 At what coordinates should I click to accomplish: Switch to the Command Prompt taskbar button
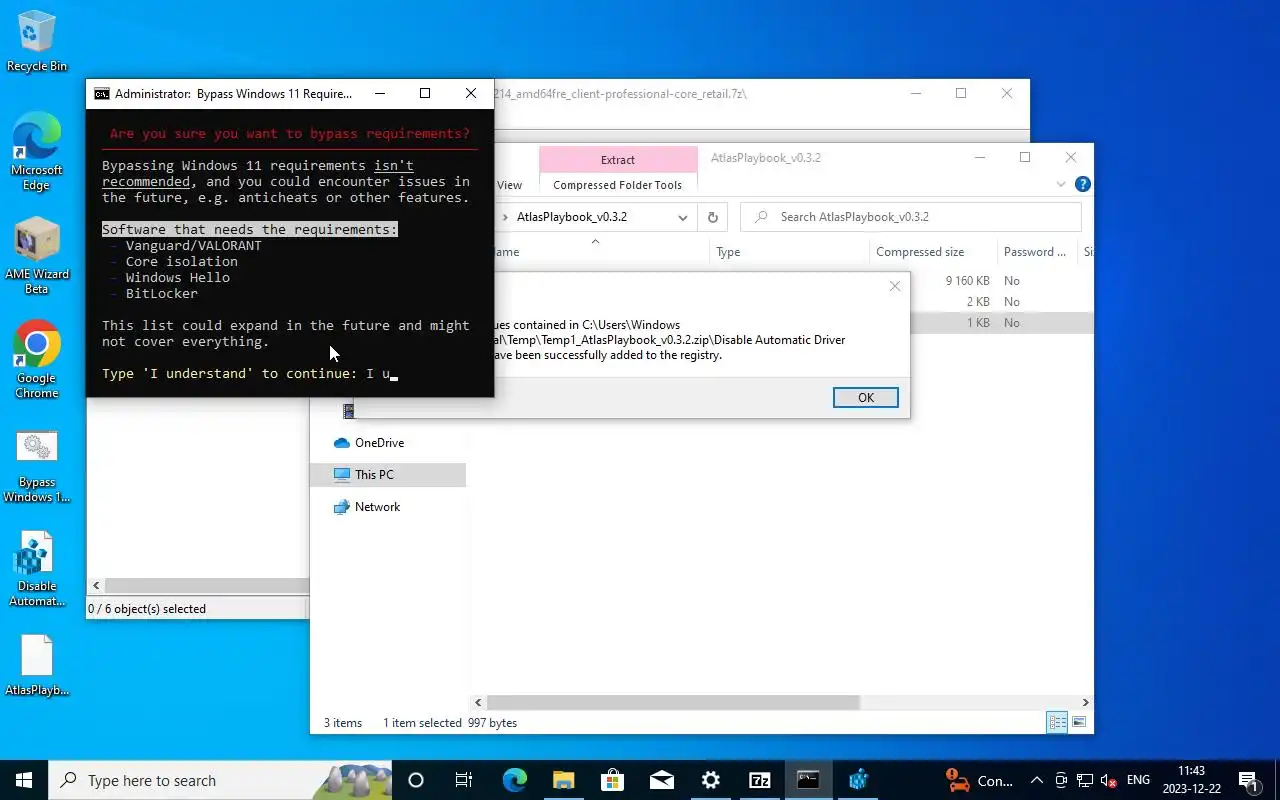pos(808,780)
